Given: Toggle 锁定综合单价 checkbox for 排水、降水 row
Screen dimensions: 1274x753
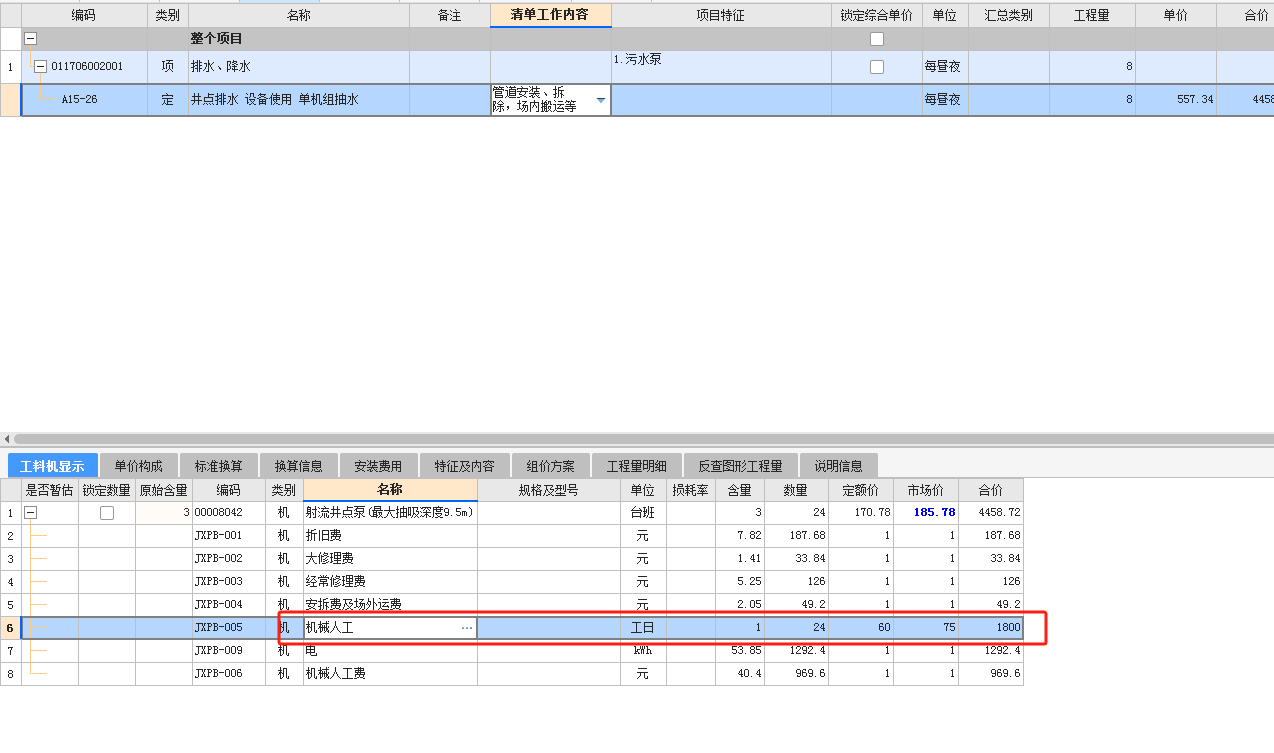Looking at the screenshot, I should (x=877, y=67).
